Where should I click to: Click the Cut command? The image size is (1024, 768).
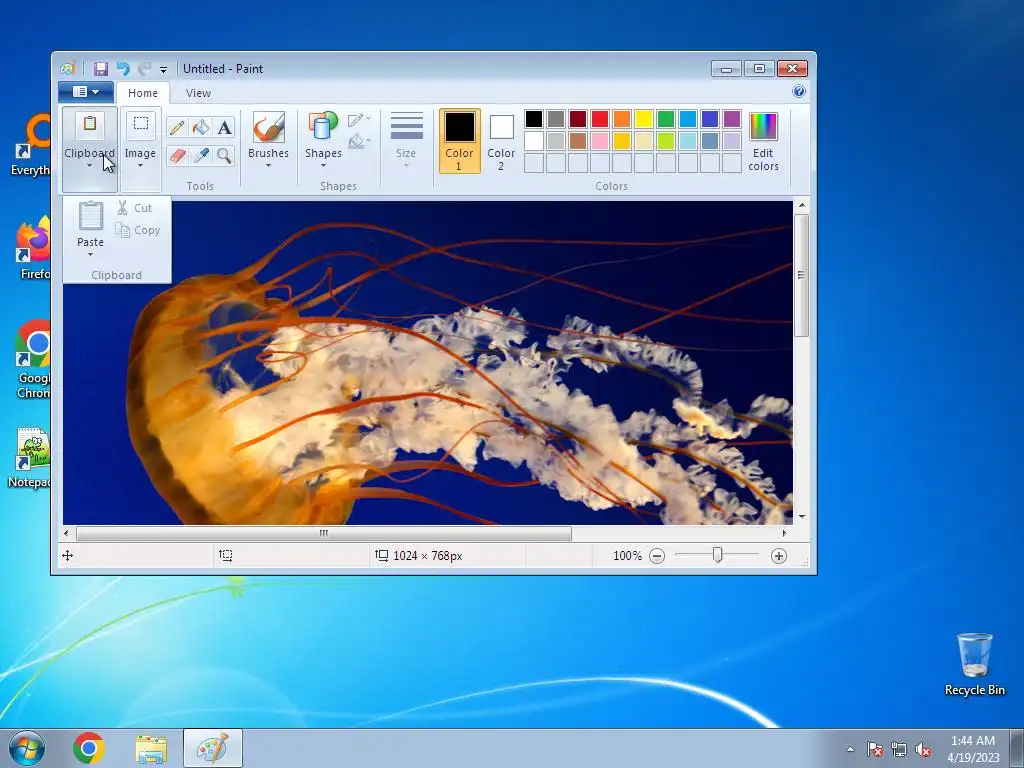point(135,208)
